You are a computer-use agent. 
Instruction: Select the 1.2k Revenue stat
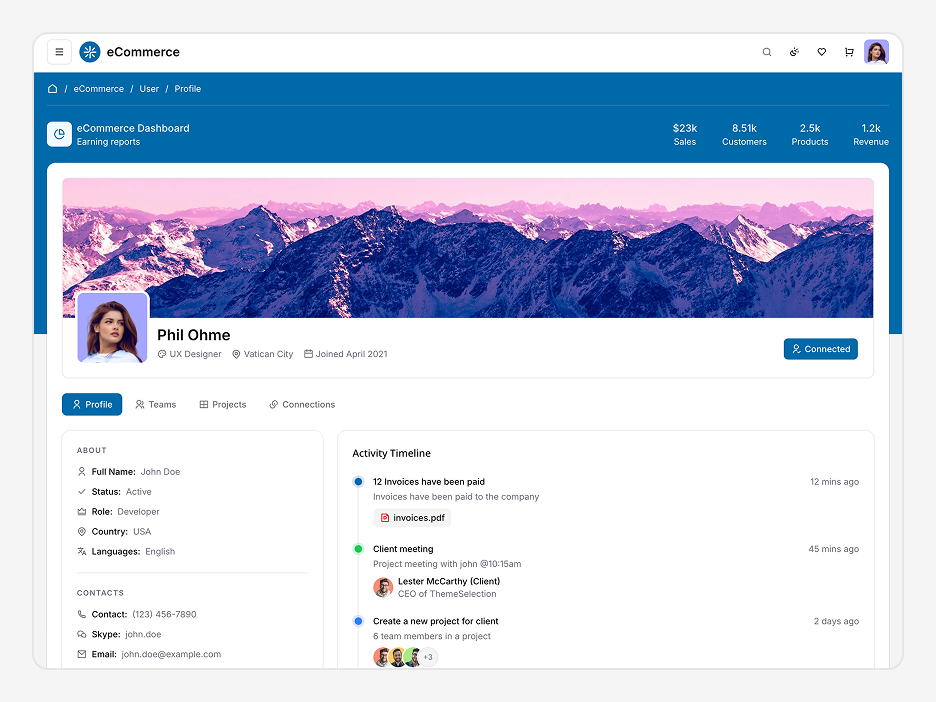pos(871,134)
